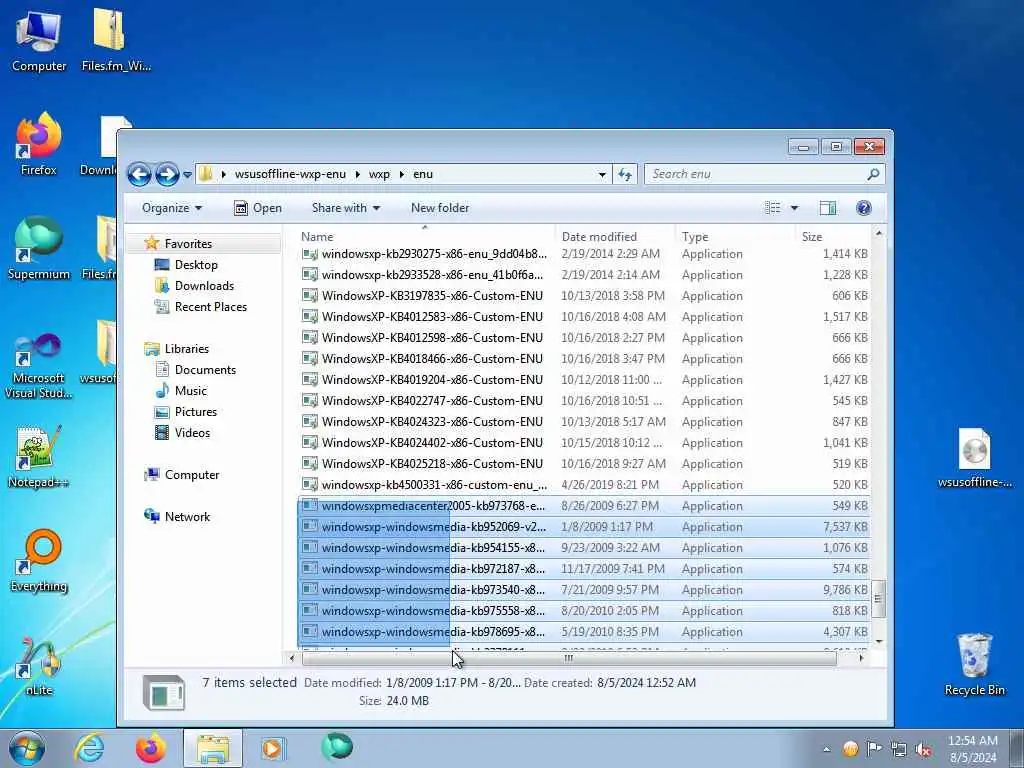Viewport: 1024px width, 768px height.
Task: Select wxp in the address path
Action: [x=379, y=174]
